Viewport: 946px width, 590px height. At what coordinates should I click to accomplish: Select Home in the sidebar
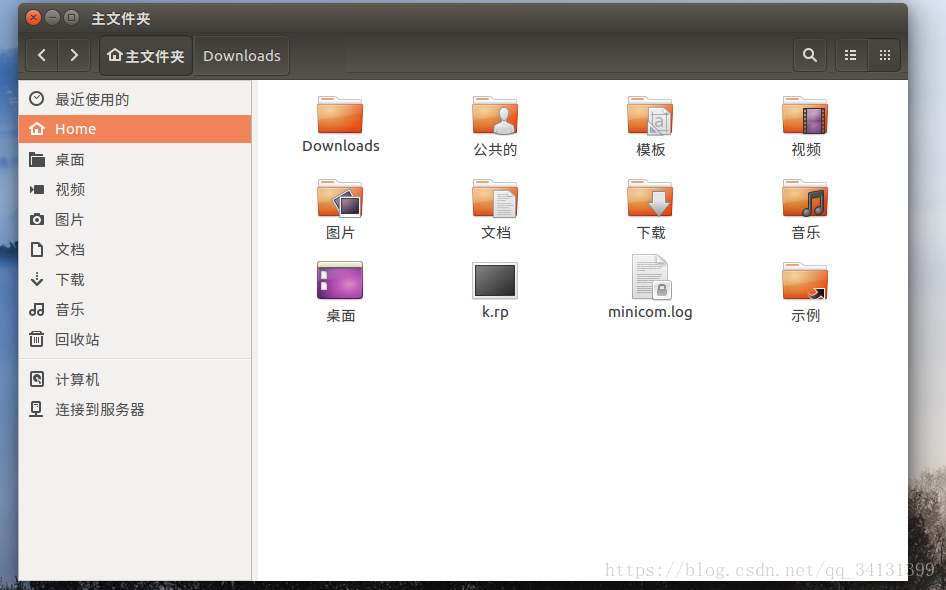click(135, 129)
